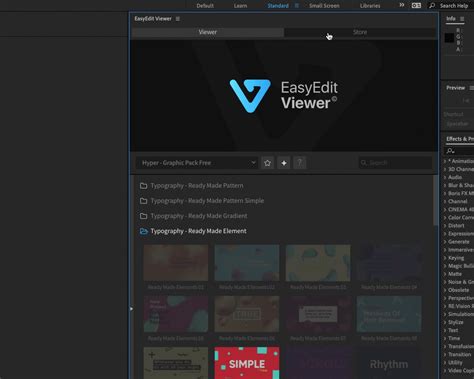Expand the 3D Channel effects category
Image resolution: width=474 pixels, height=379 pixels.
pos(445,169)
